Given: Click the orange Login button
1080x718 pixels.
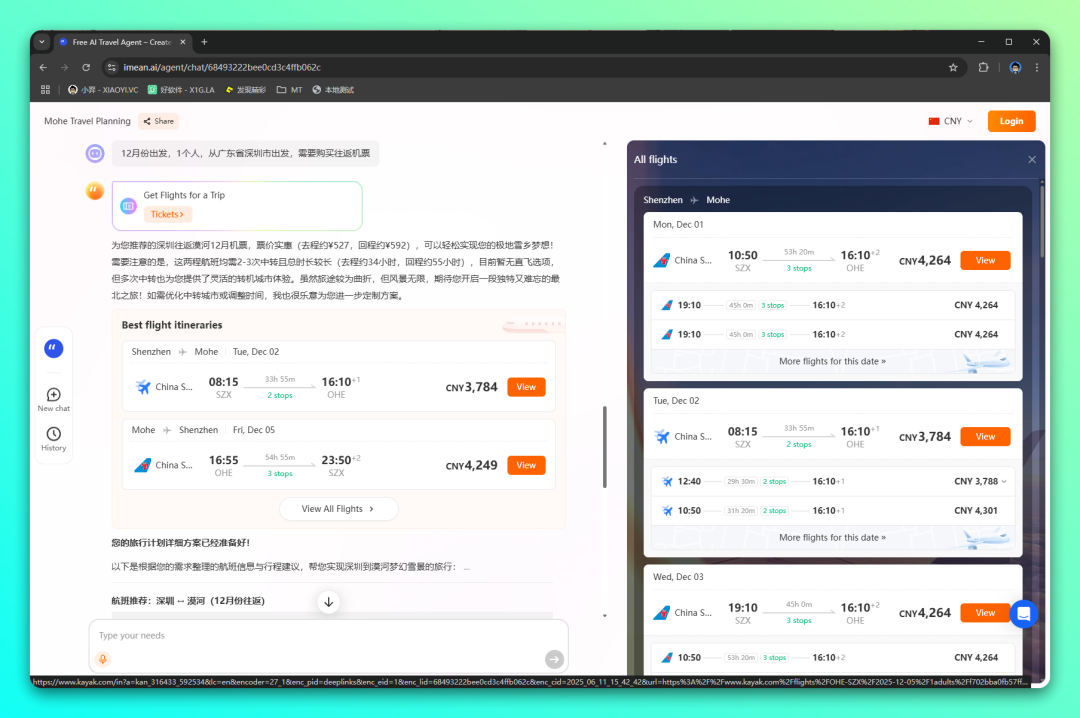Looking at the screenshot, I should pyautogui.click(x=1011, y=121).
